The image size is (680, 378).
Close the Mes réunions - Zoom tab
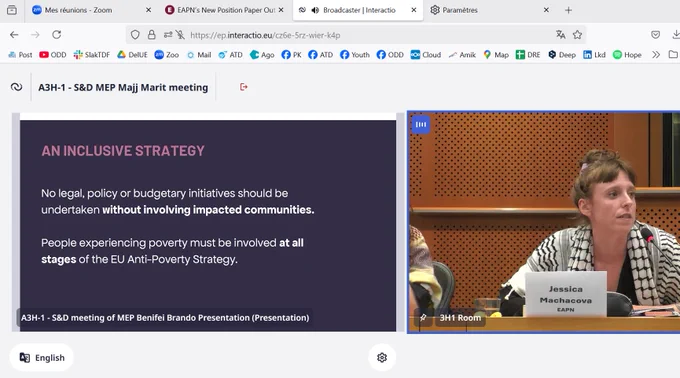coord(148,10)
